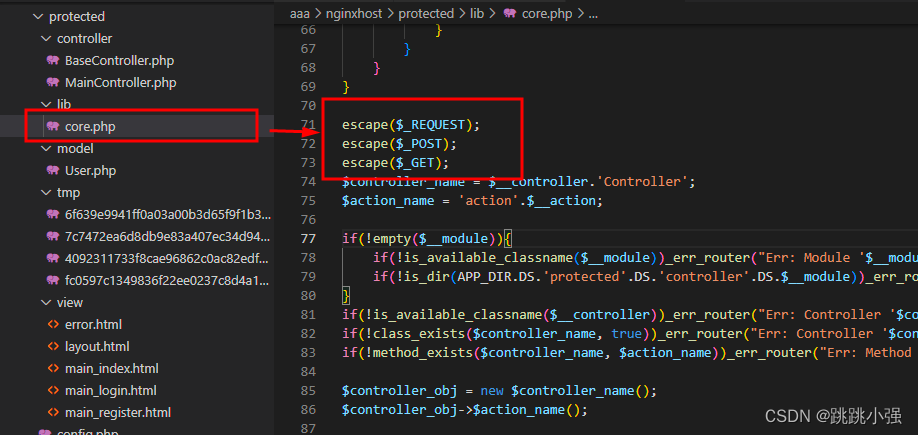
Task: Open error.html in view folder
Action: (x=93, y=324)
